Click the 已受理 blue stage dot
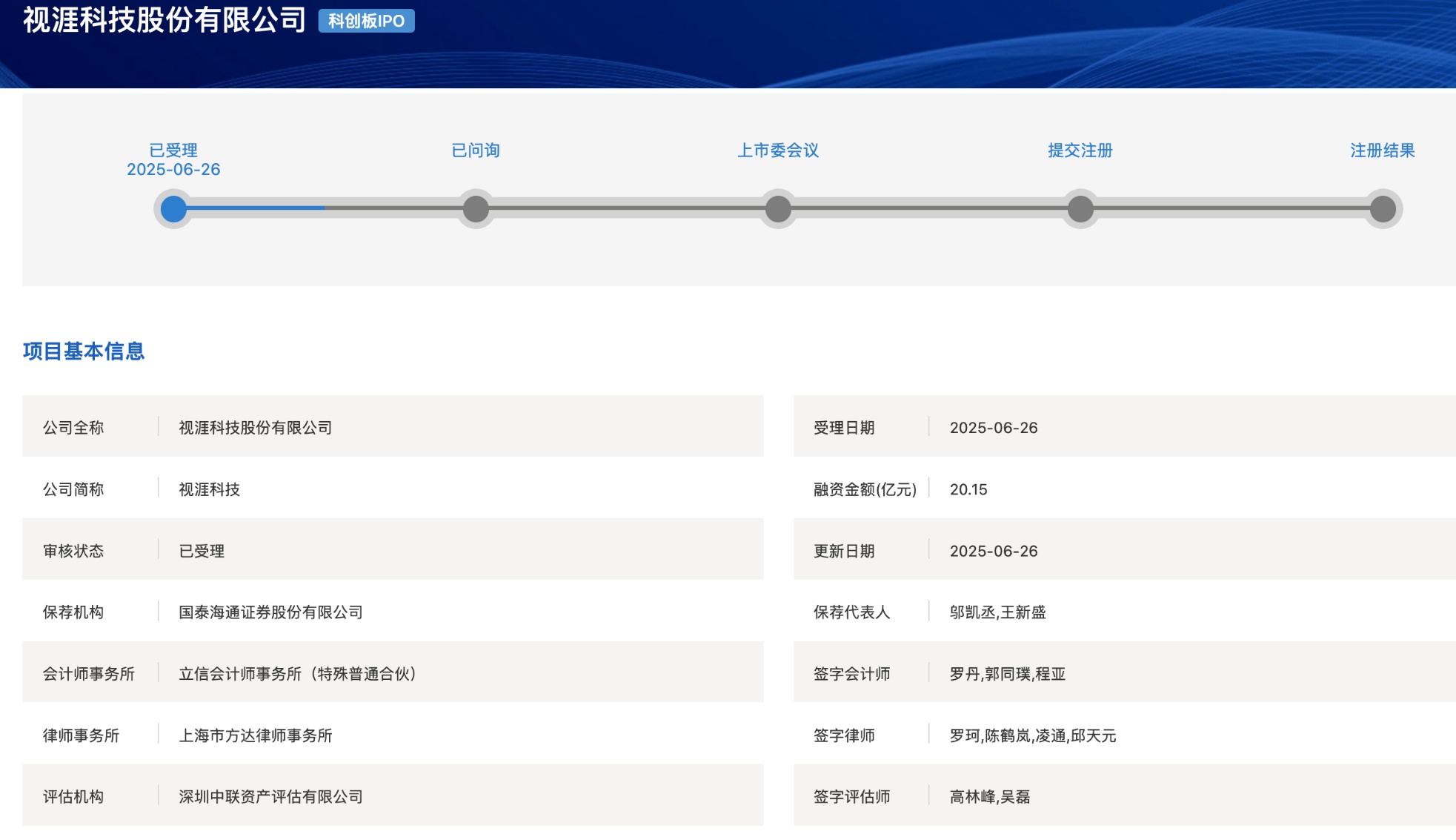The width and height of the screenshot is (1456, 840). click(173, 209)
